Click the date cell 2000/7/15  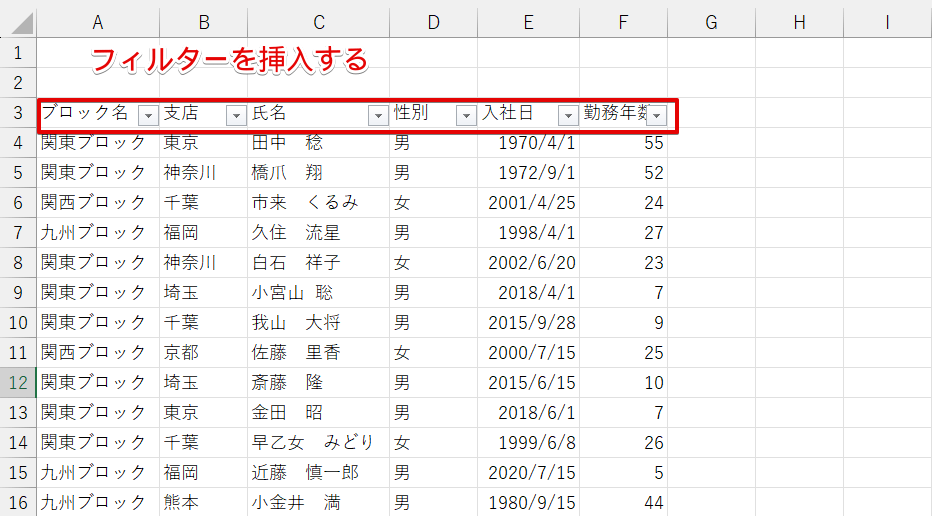pos(528,353)
